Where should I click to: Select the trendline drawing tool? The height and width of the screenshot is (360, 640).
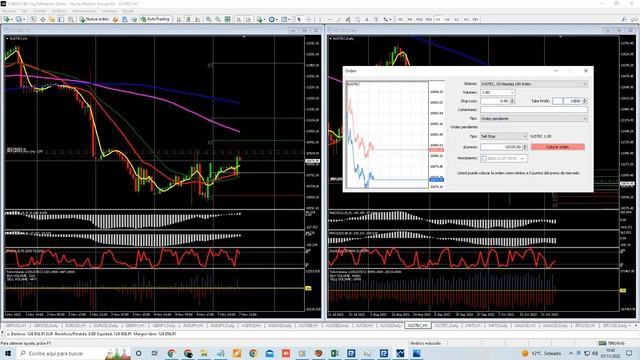click(338, 19)
